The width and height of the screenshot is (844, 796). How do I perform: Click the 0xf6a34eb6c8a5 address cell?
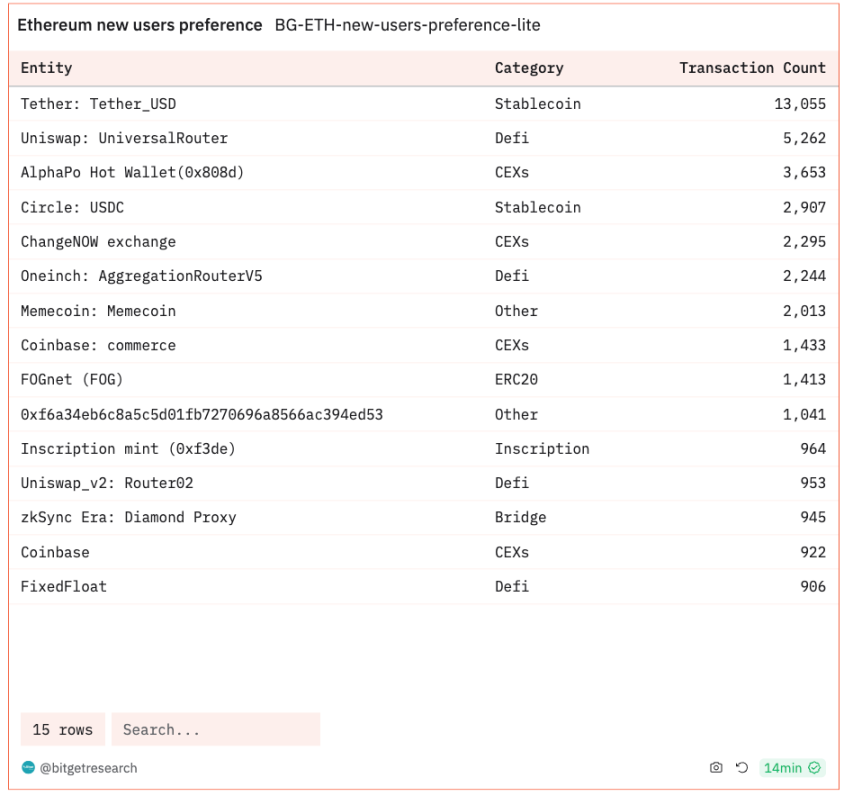coord(202,414)
